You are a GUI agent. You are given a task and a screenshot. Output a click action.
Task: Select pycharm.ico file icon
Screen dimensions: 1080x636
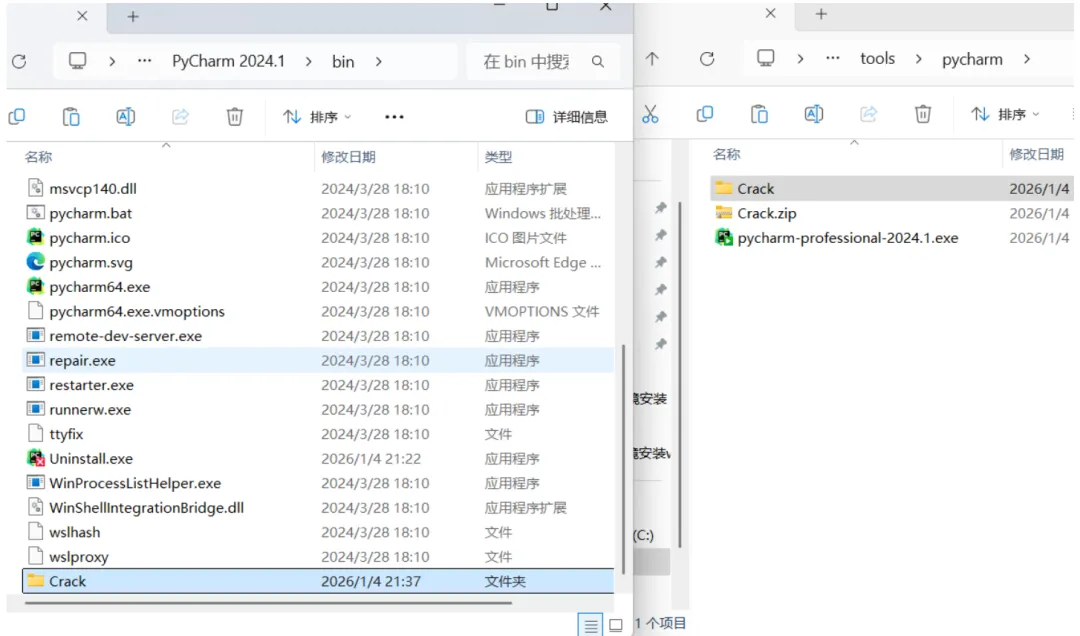[x=35, y=238]
